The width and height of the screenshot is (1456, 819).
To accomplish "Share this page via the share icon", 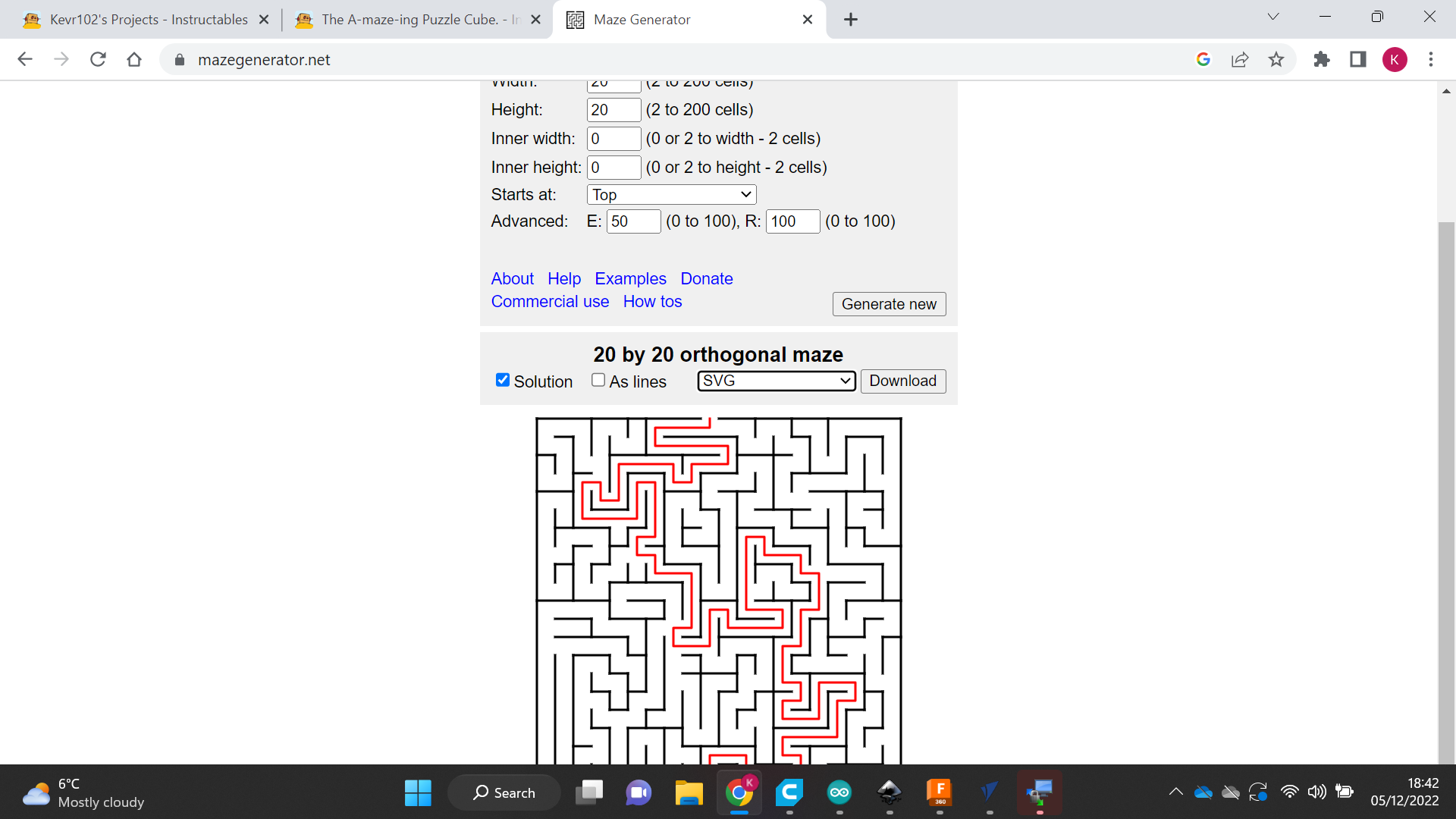I will click(1240, 59).
